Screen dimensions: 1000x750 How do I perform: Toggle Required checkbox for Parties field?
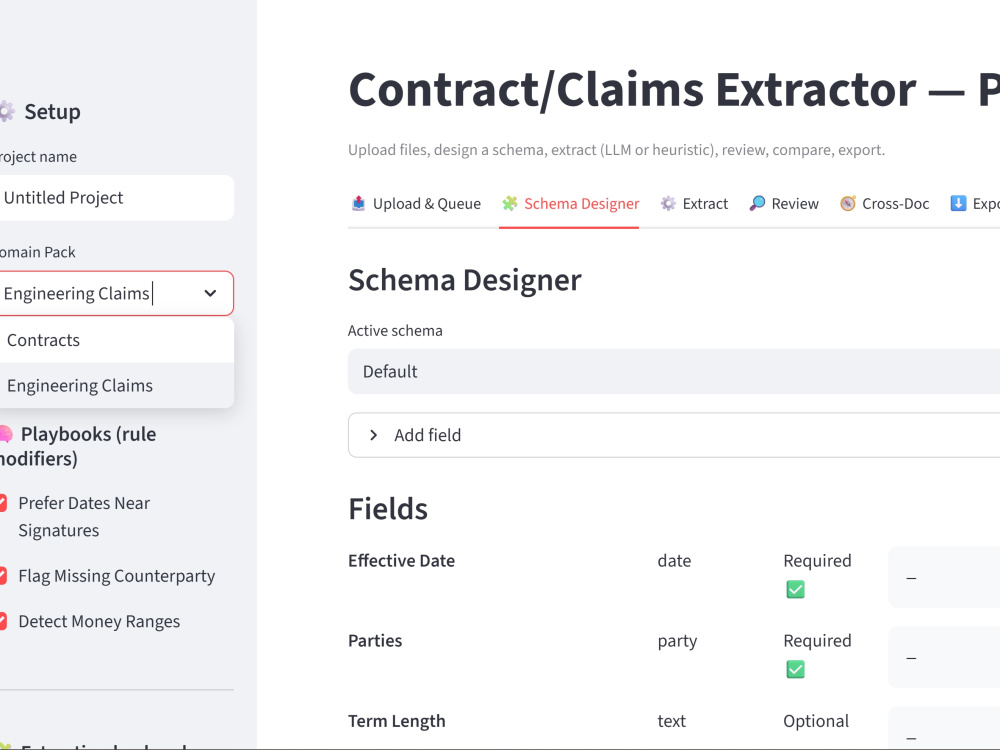coord(795,669)
